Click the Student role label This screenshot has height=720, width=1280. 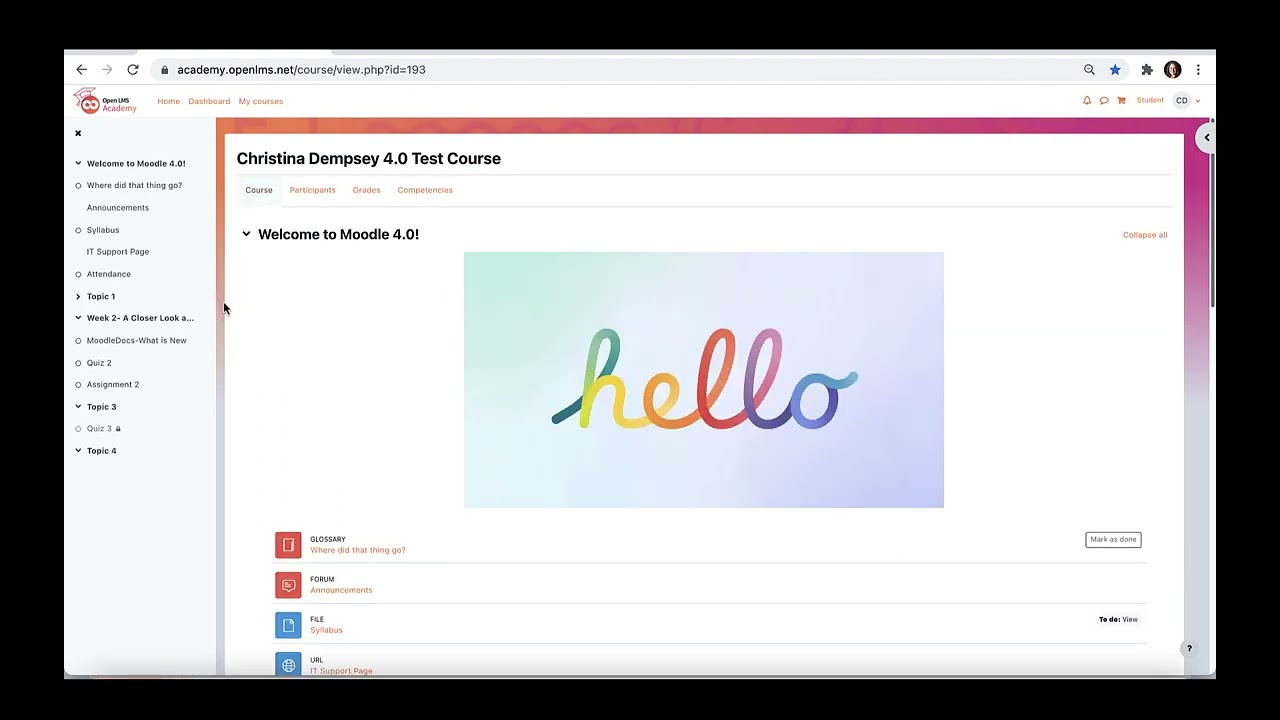point(1150,100)
